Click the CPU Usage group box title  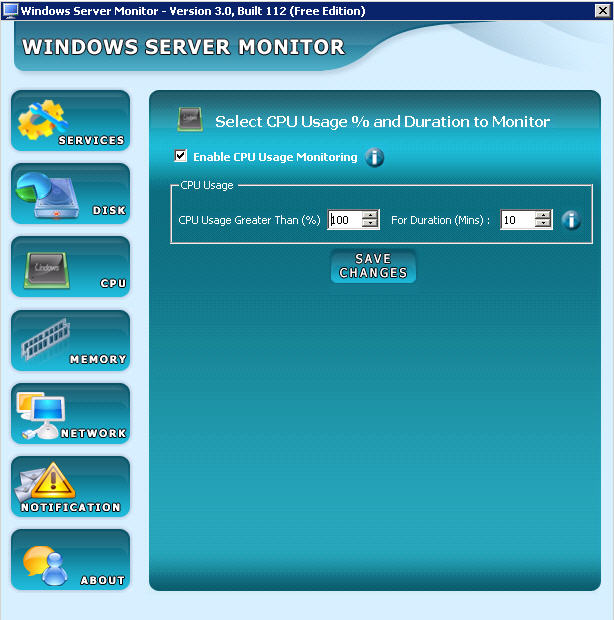(207, 185)
